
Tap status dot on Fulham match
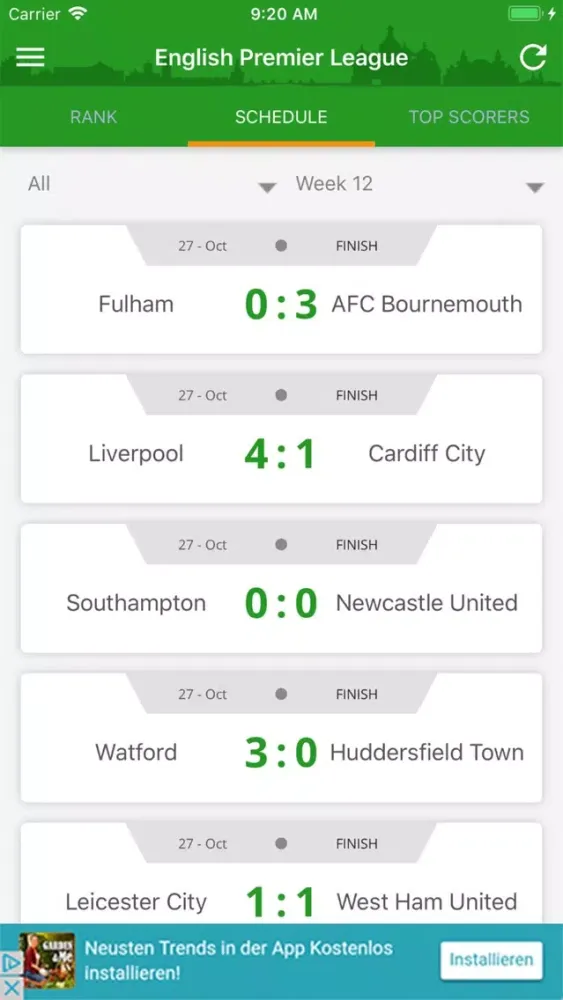(281, 246)
